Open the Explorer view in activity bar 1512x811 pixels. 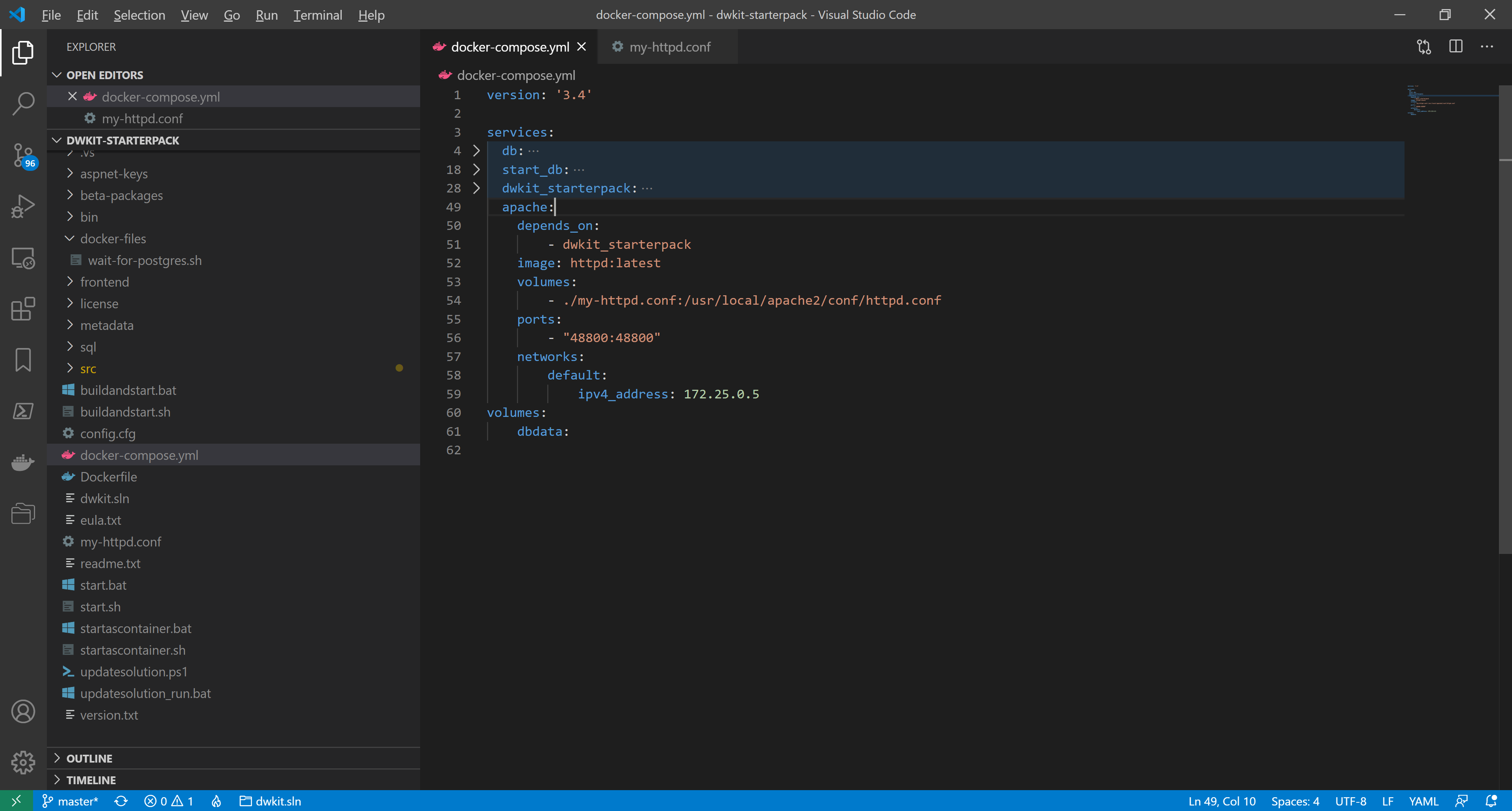point(23,52)
